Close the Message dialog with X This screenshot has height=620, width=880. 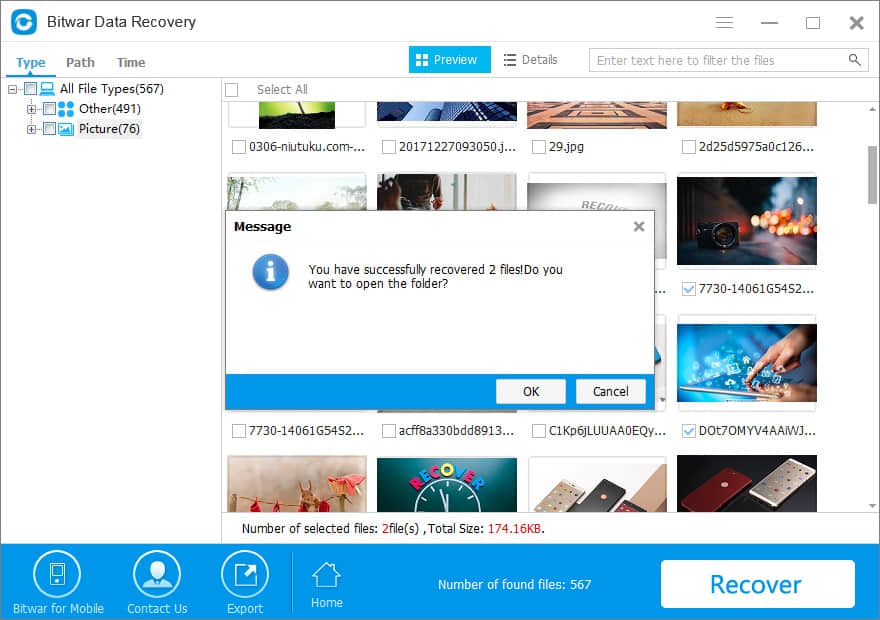click(639, 227)
